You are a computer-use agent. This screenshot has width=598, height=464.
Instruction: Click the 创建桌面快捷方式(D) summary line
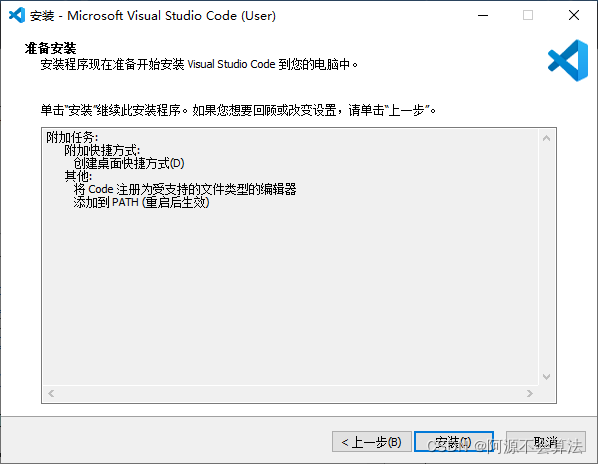[x=129, y=163]
